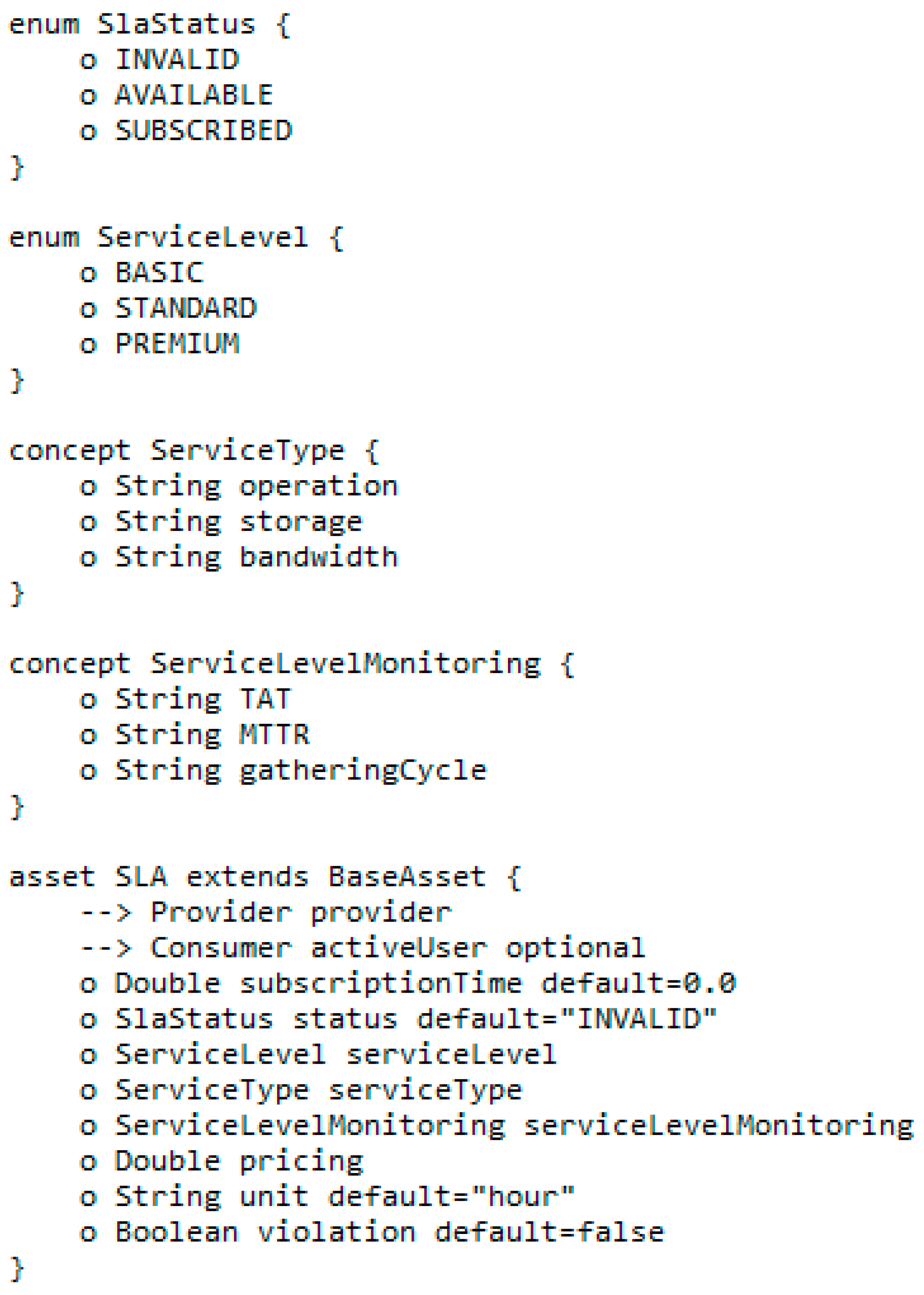Select 'Boolean violation default=false' line

[390, 1232]
